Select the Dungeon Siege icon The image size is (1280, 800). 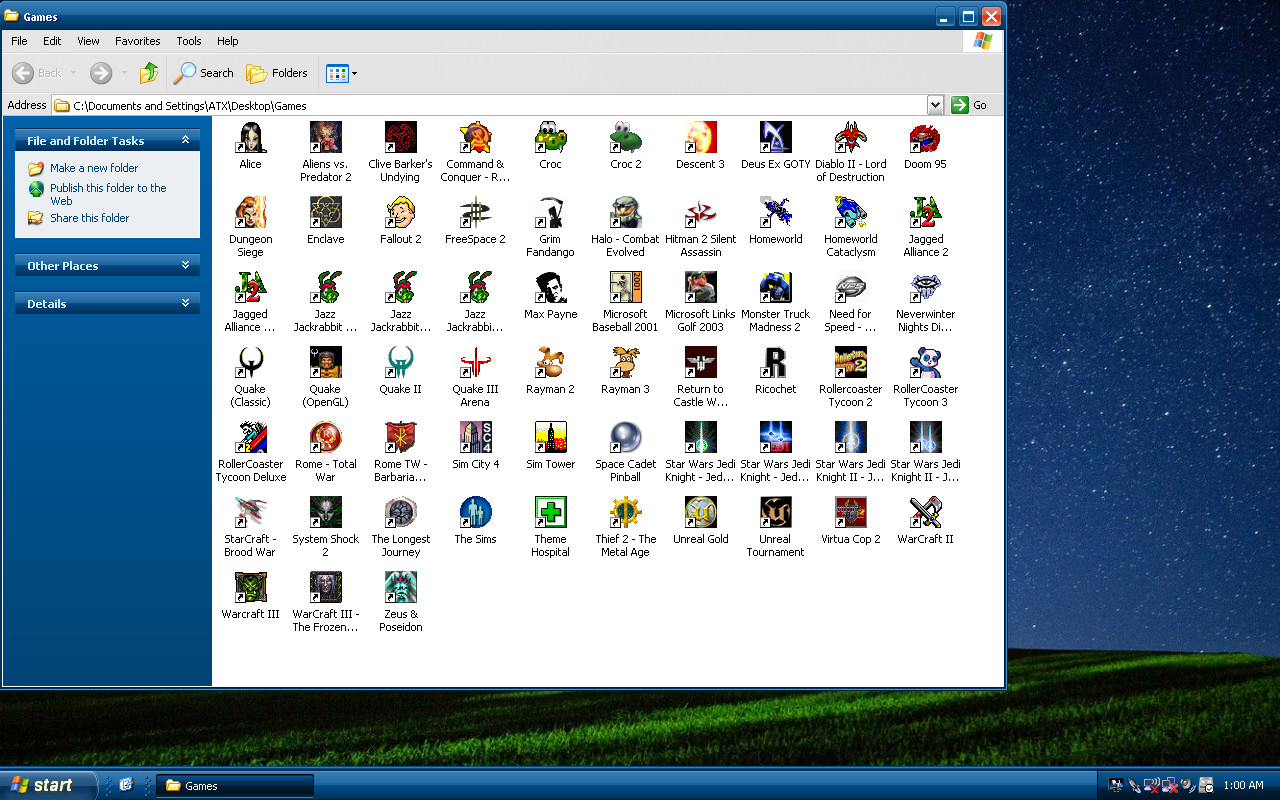click(250, 212)
